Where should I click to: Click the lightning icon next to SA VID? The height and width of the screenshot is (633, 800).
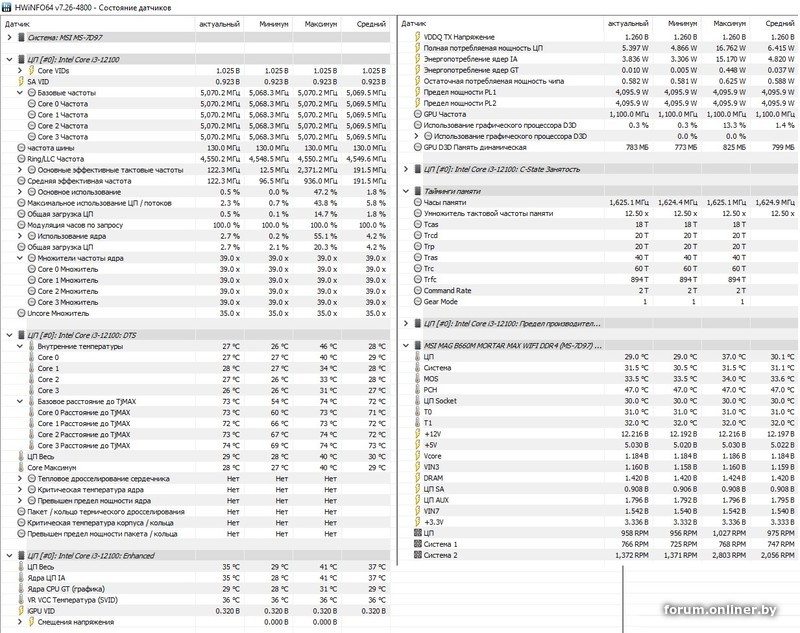[21, 81]
